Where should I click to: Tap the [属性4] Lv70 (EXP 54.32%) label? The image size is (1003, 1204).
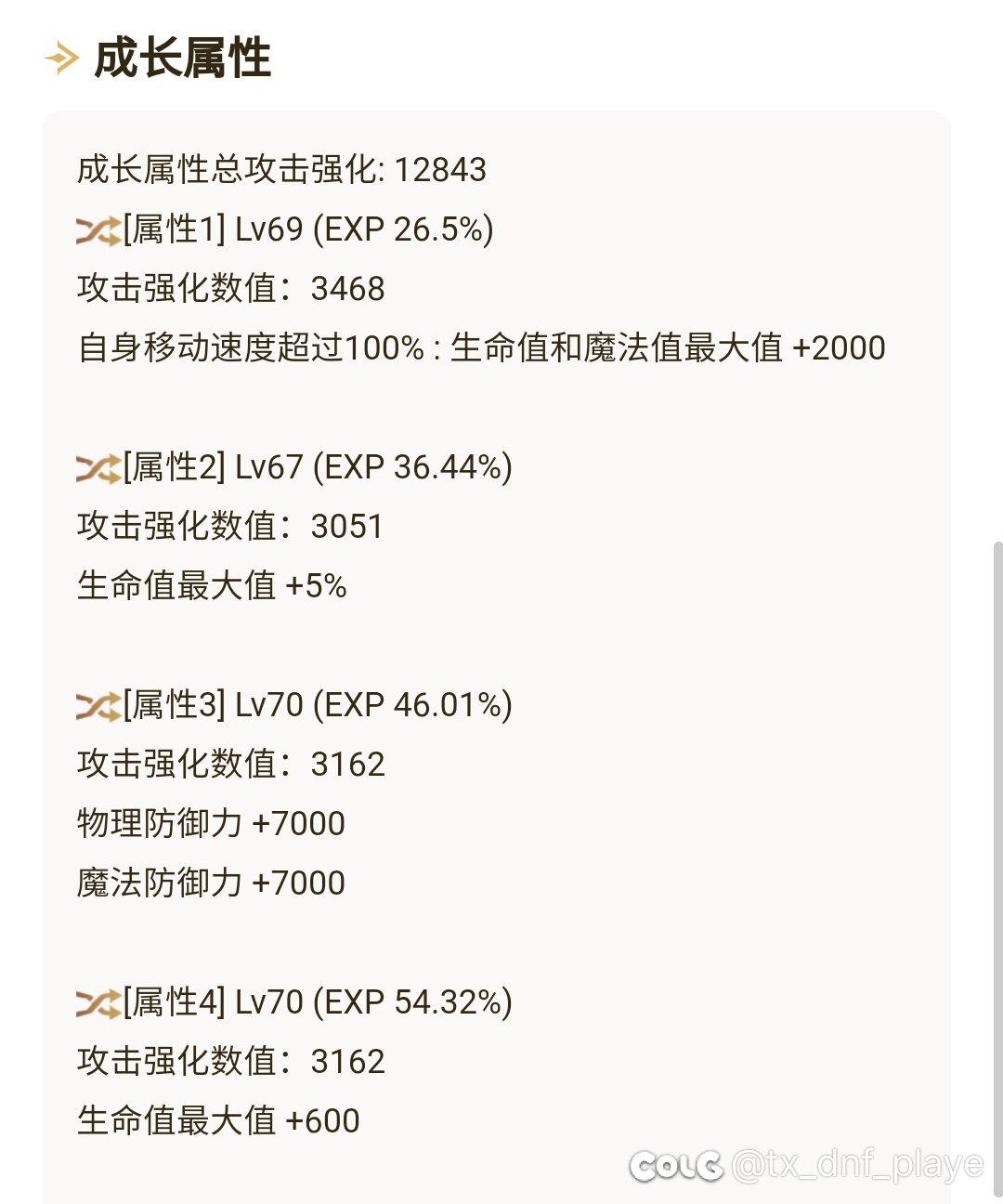point(318,1002)
